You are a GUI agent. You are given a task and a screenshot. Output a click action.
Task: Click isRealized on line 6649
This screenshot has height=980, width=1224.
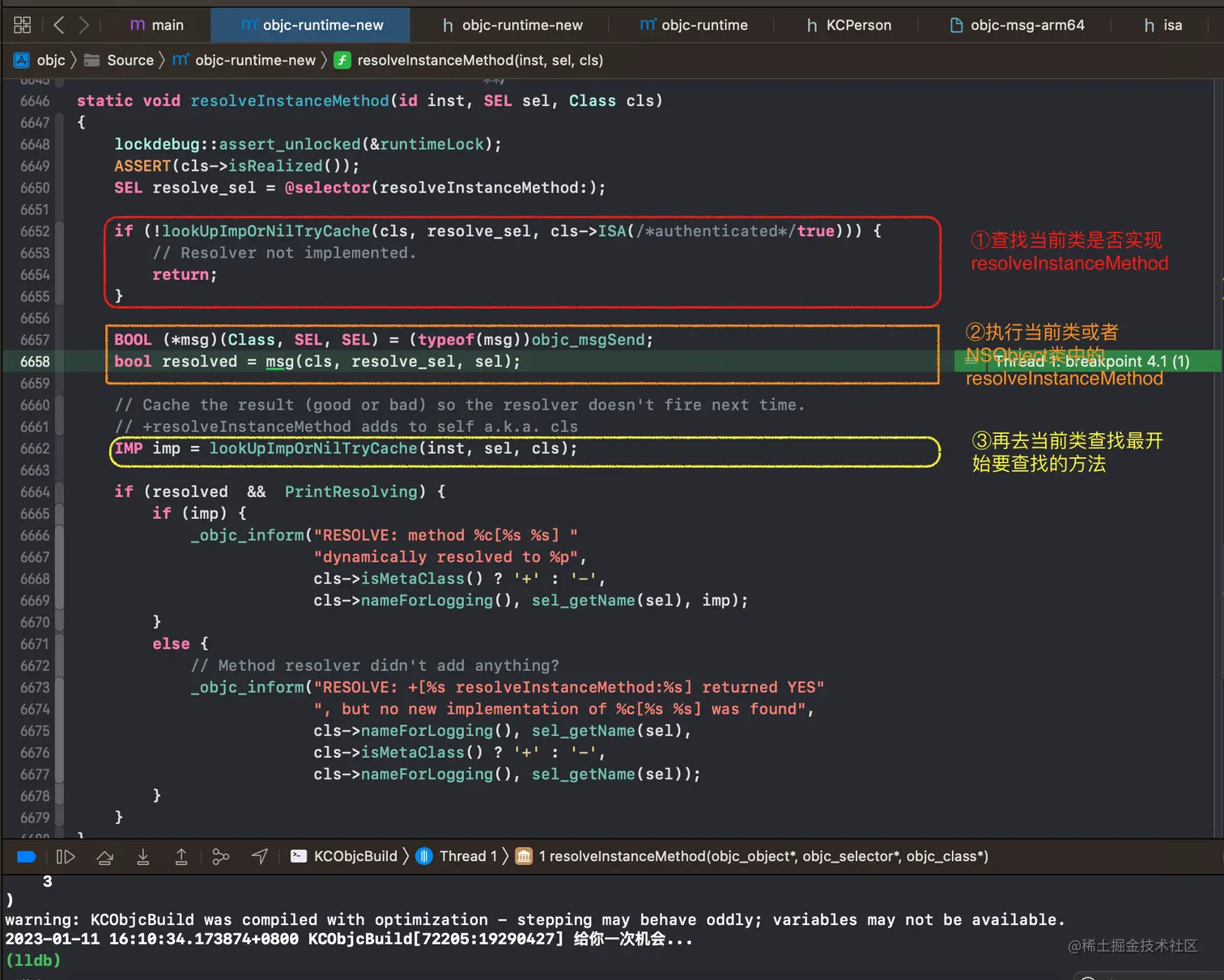(275, 166)
